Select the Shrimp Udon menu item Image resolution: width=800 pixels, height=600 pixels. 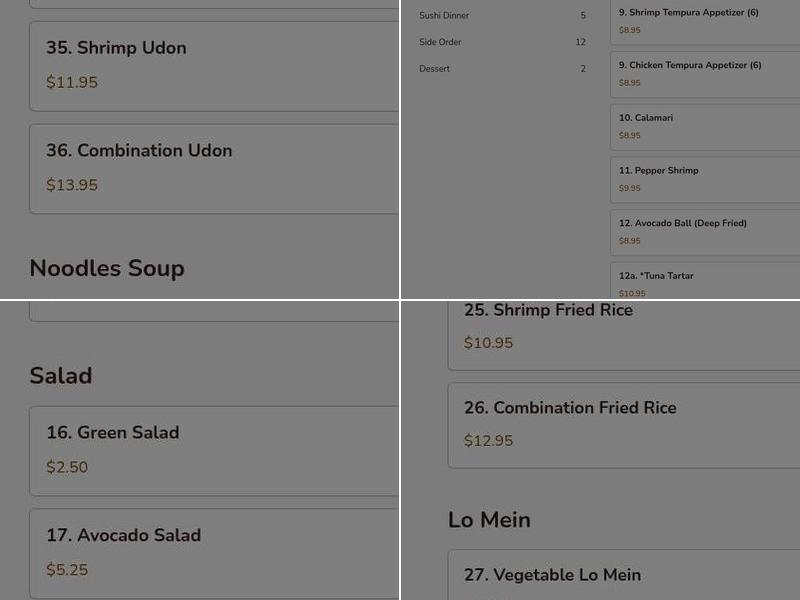[x=116, y=48]
